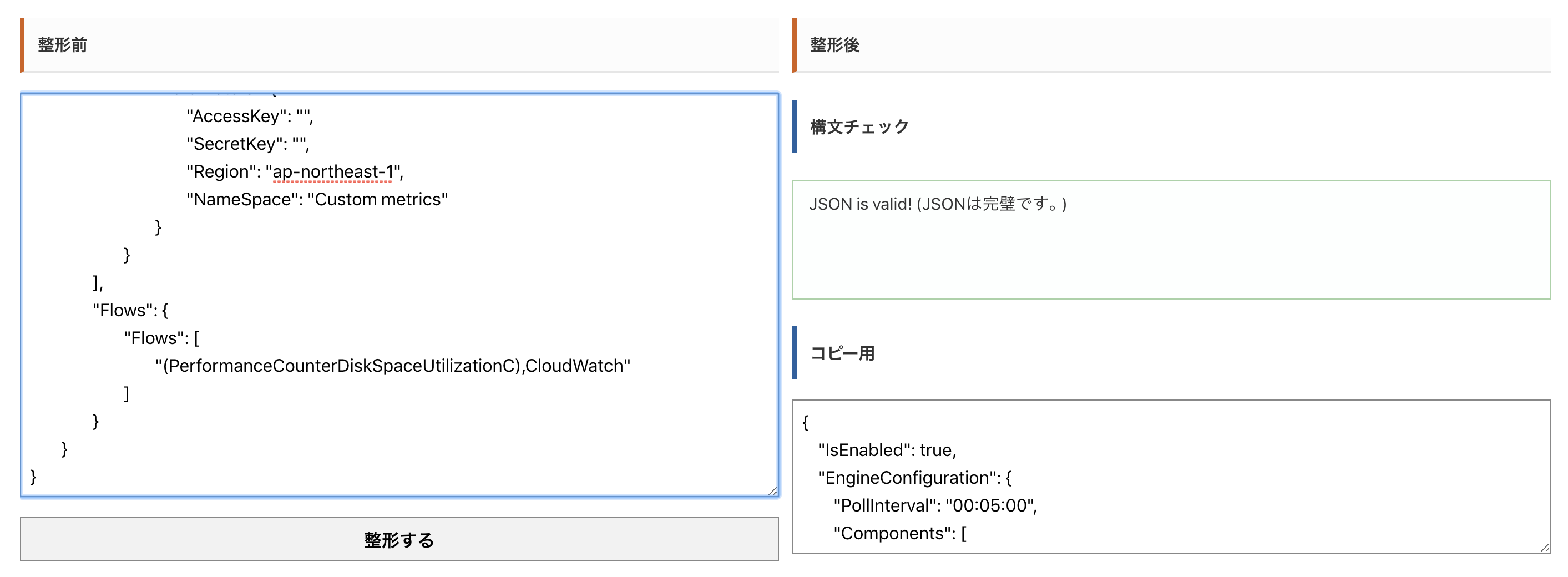This screenshot has width=1568, height=577.
Task: Click the PerformanceCounterDiskSpaceUtilizationC,CloudWatch string
Action: coord(393,365)
